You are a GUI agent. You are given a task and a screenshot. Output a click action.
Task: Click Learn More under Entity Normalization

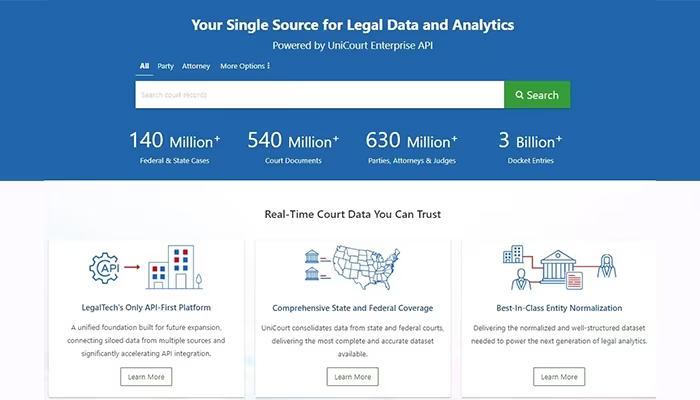(x=559, y=377)
